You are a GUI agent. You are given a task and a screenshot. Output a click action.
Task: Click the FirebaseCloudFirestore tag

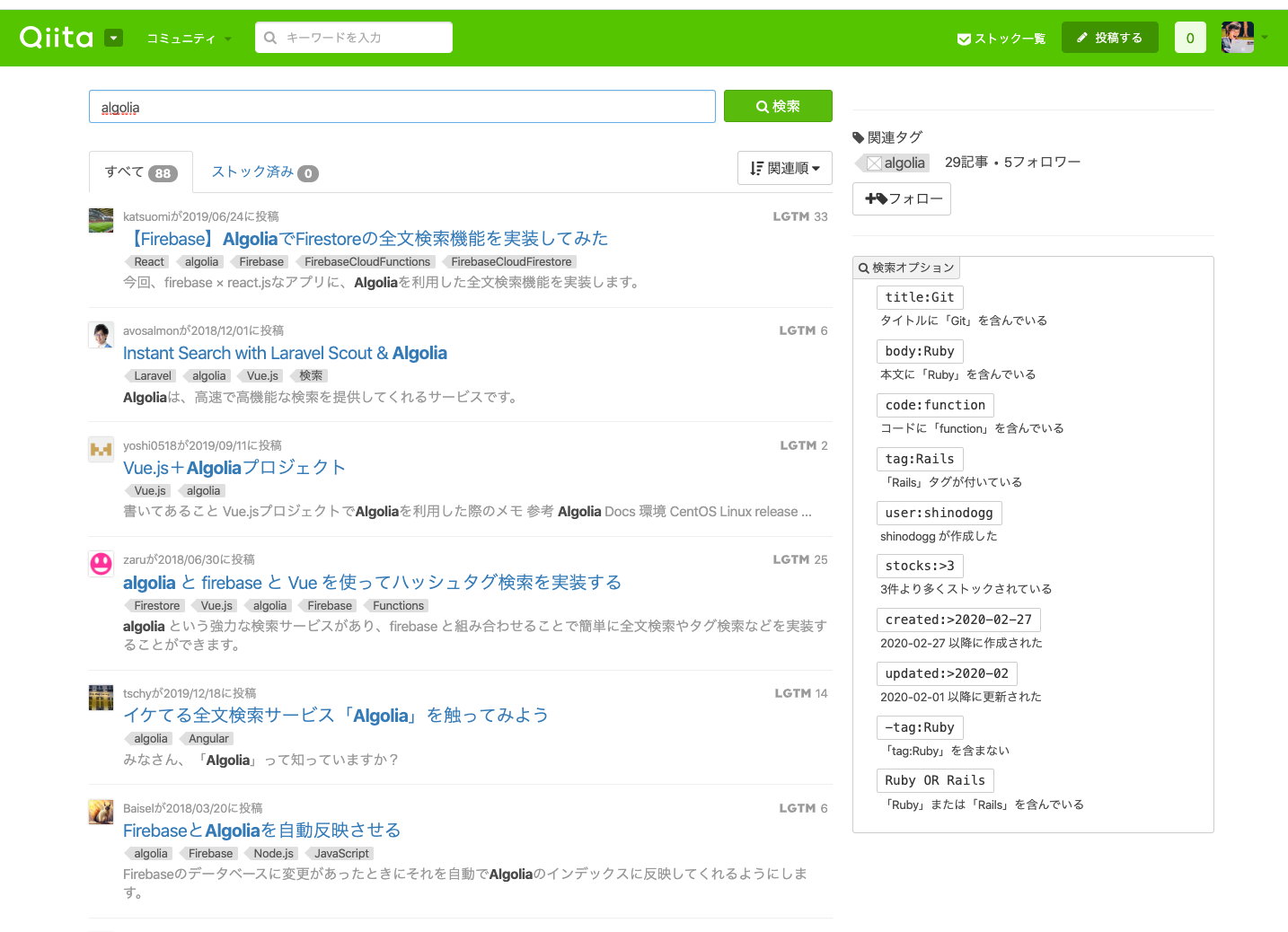[511, 262]
